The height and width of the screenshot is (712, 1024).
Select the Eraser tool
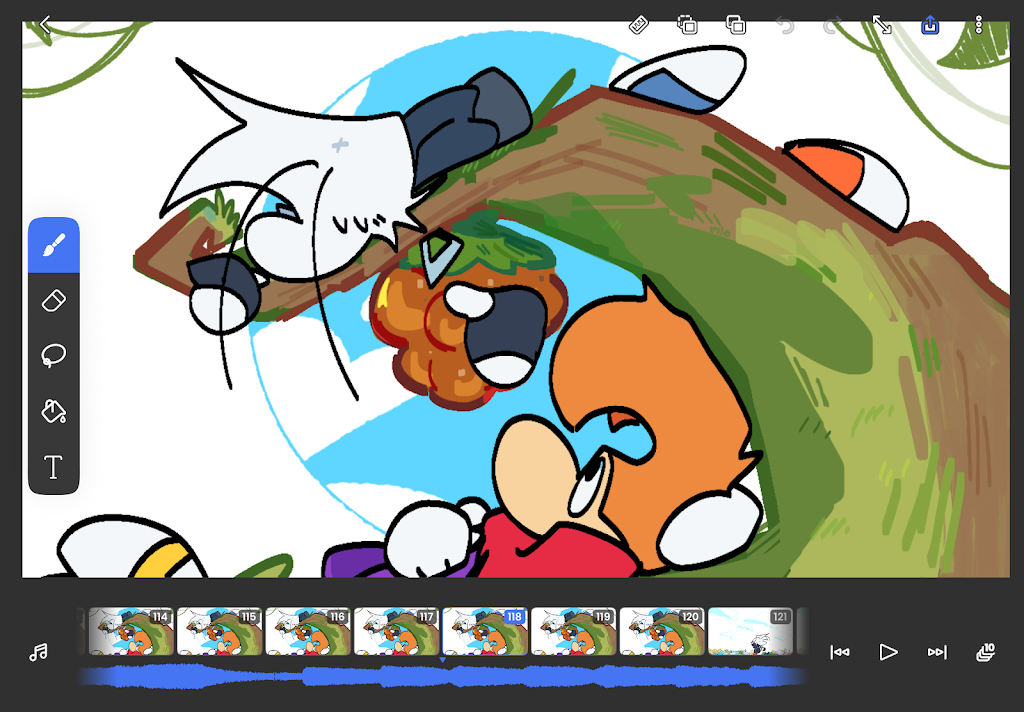pos(54,301)
